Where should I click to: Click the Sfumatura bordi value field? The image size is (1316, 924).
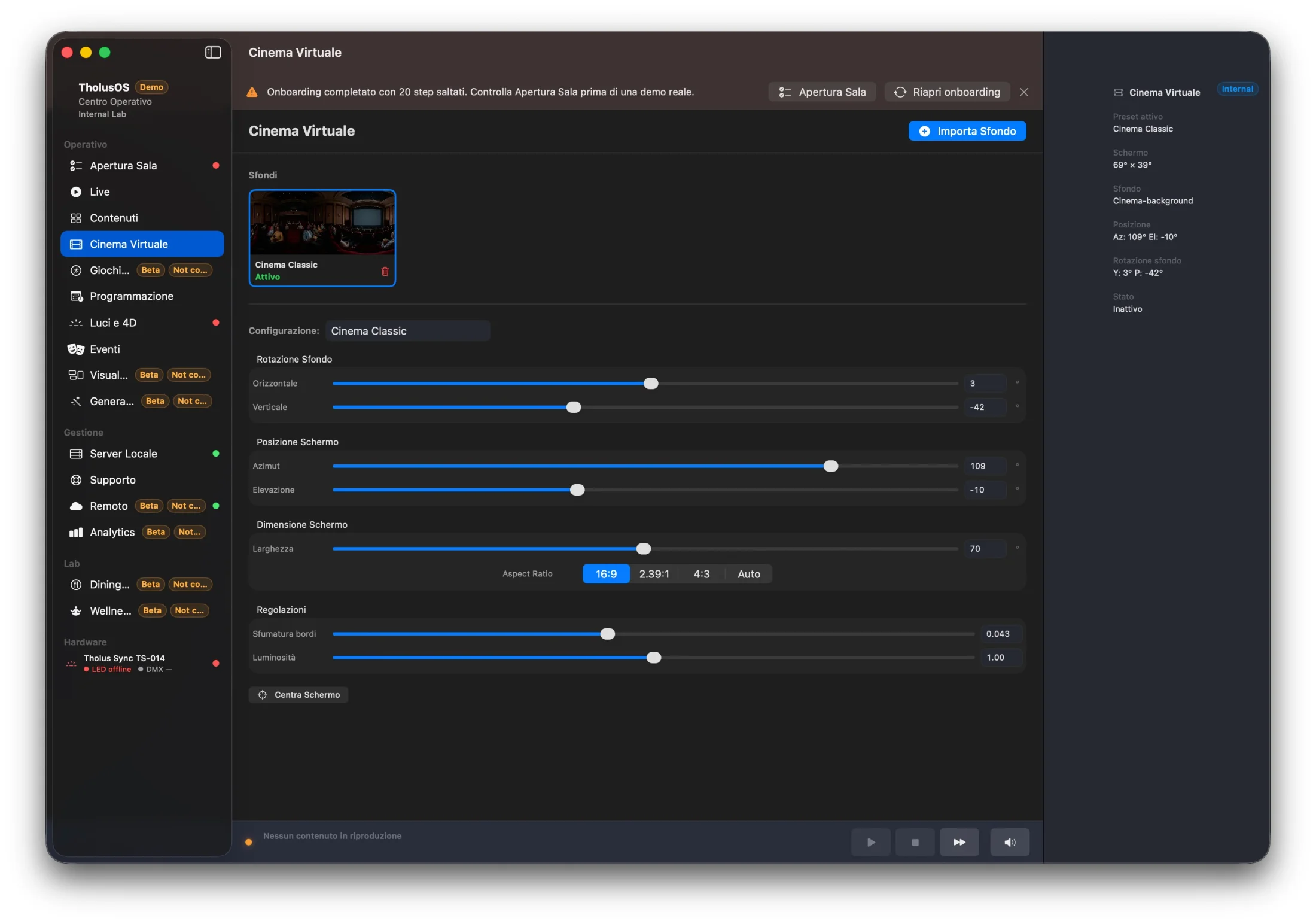(x=1001, y=634)
